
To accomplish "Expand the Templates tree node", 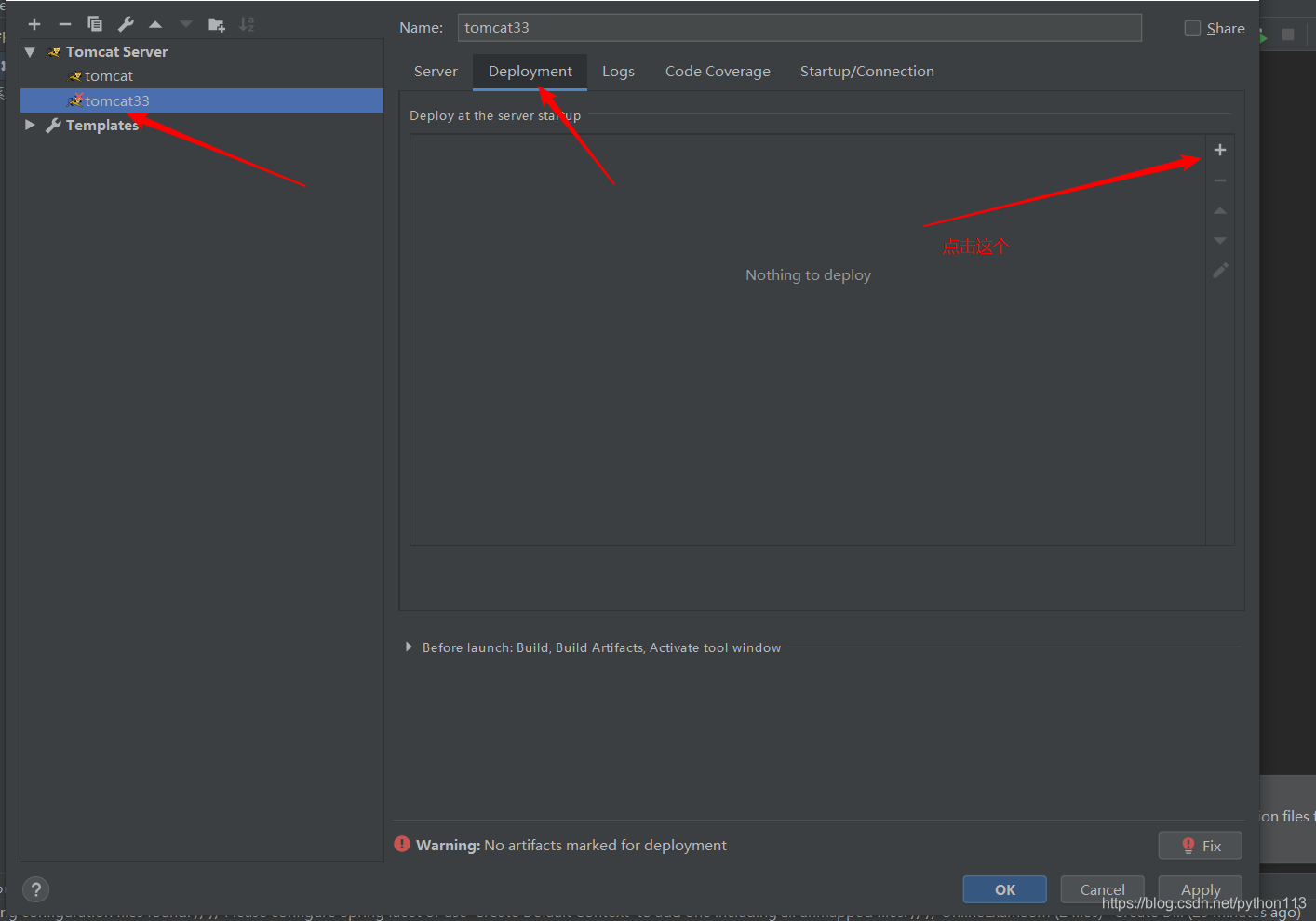I will coord(30,125).
